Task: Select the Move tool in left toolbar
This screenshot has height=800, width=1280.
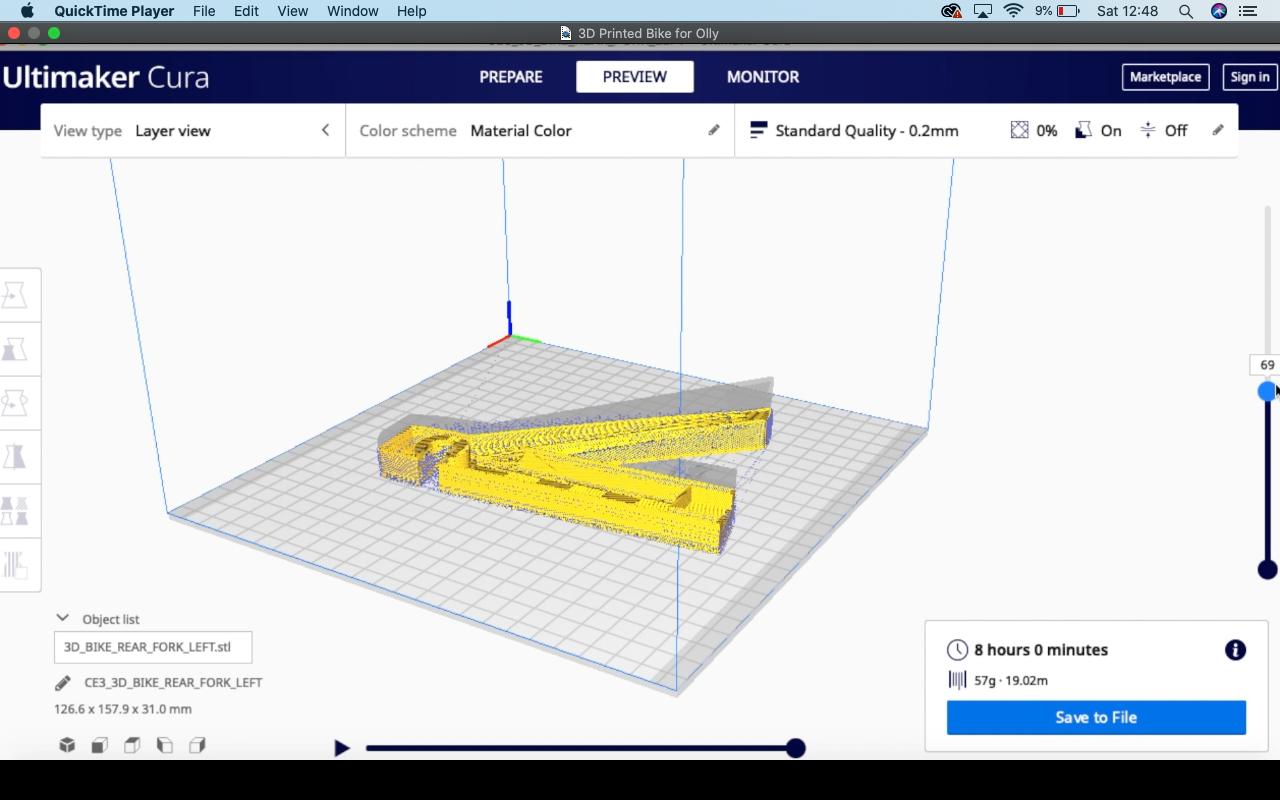Action: click(15, 296)
